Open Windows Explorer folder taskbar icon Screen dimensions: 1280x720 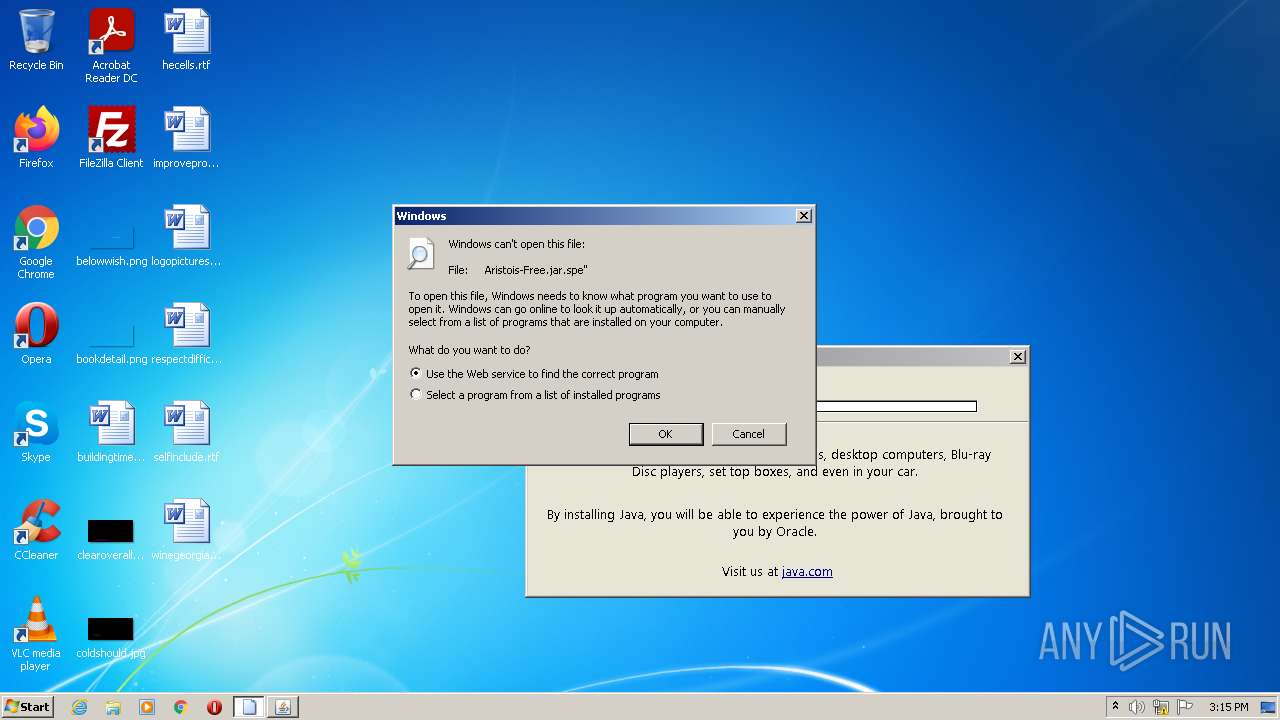click(113, 707)
